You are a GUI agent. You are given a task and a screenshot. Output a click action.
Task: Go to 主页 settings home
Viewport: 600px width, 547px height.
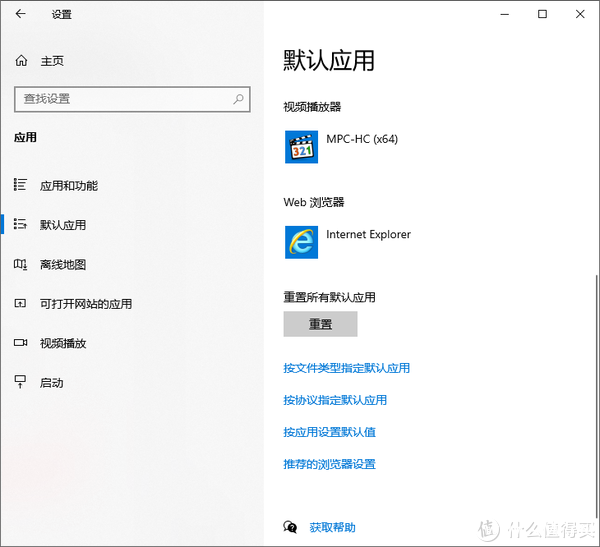(52, 61)
